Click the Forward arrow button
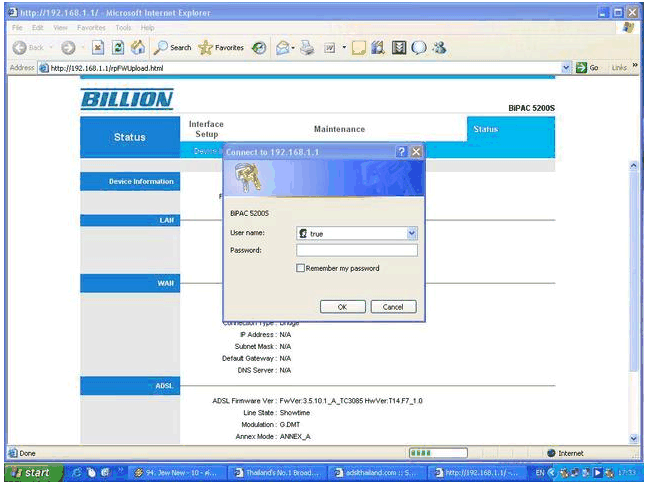This screenshot has width=649, height=486. point(68,48)
